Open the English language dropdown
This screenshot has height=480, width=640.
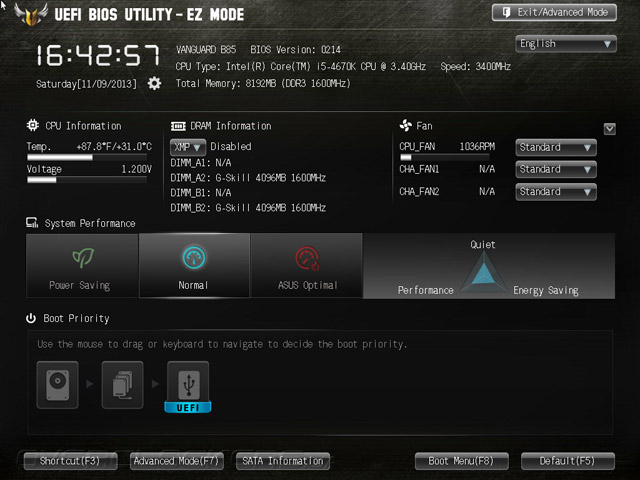tap(566, 44)
